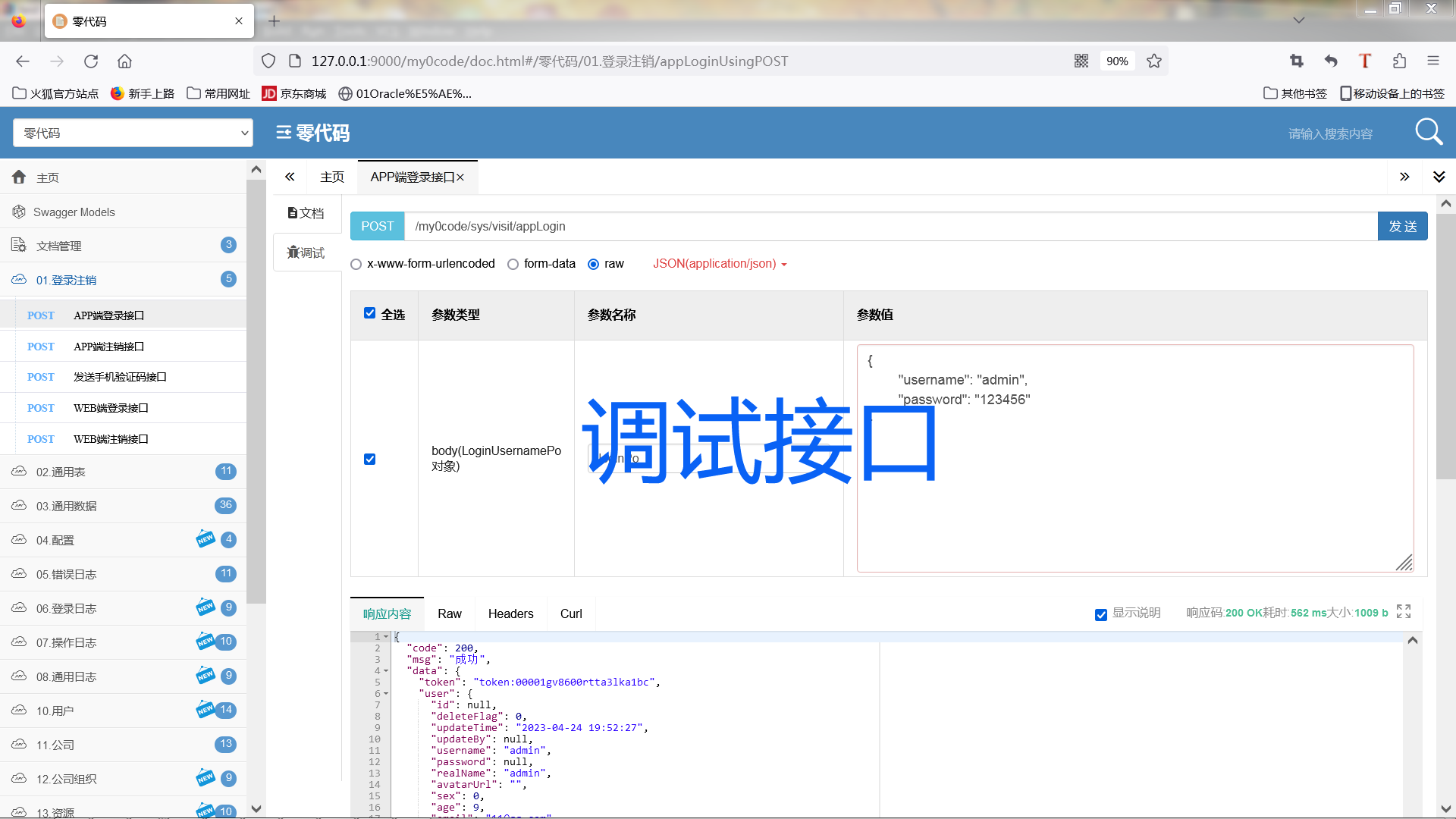Switch to the 调试 side tab
The image size is (1456, 819).
(x=306, y=253)
